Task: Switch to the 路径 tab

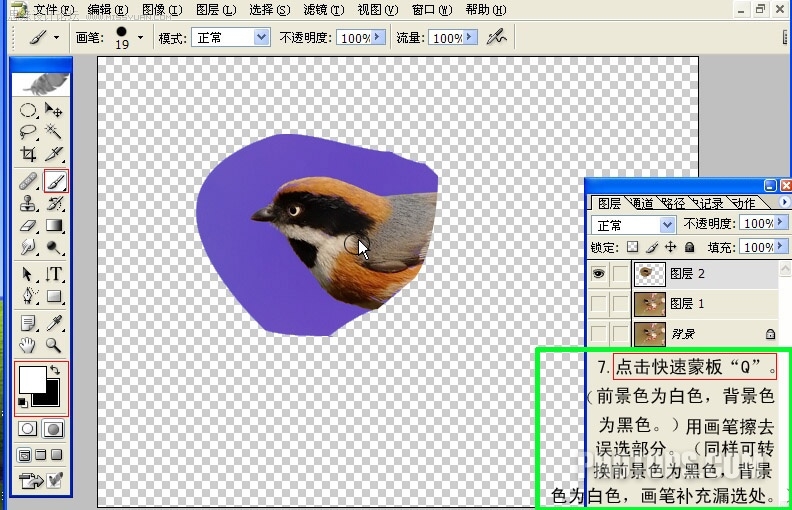Action: tap(673, 203)
